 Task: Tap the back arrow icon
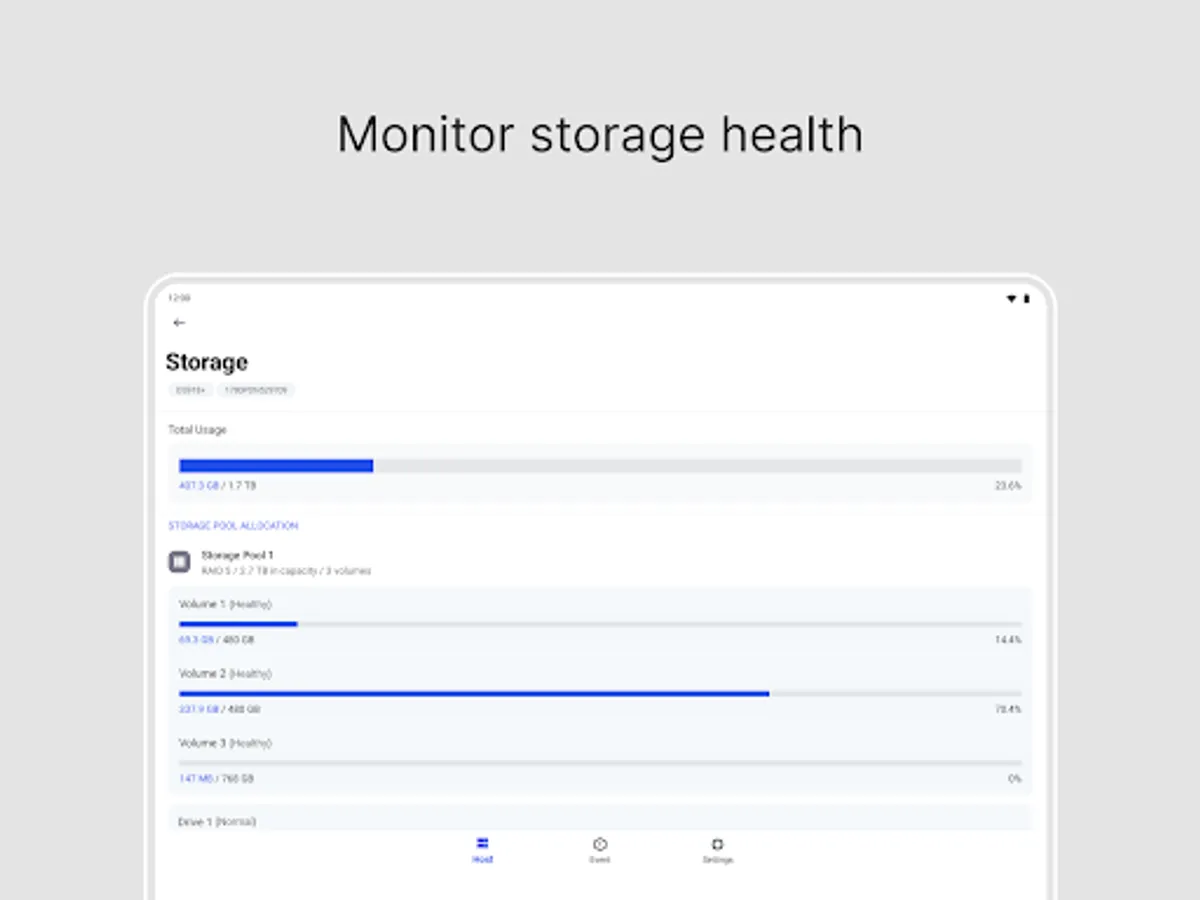(x=179, y=322)
